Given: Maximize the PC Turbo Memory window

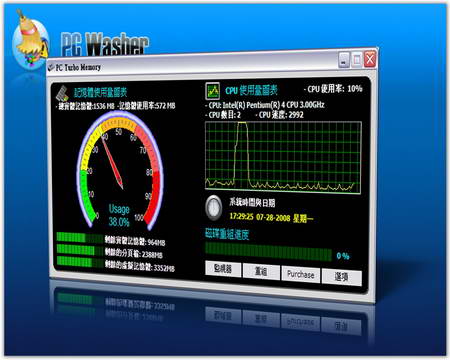Looking at the screenshot, I should (357, 60).
